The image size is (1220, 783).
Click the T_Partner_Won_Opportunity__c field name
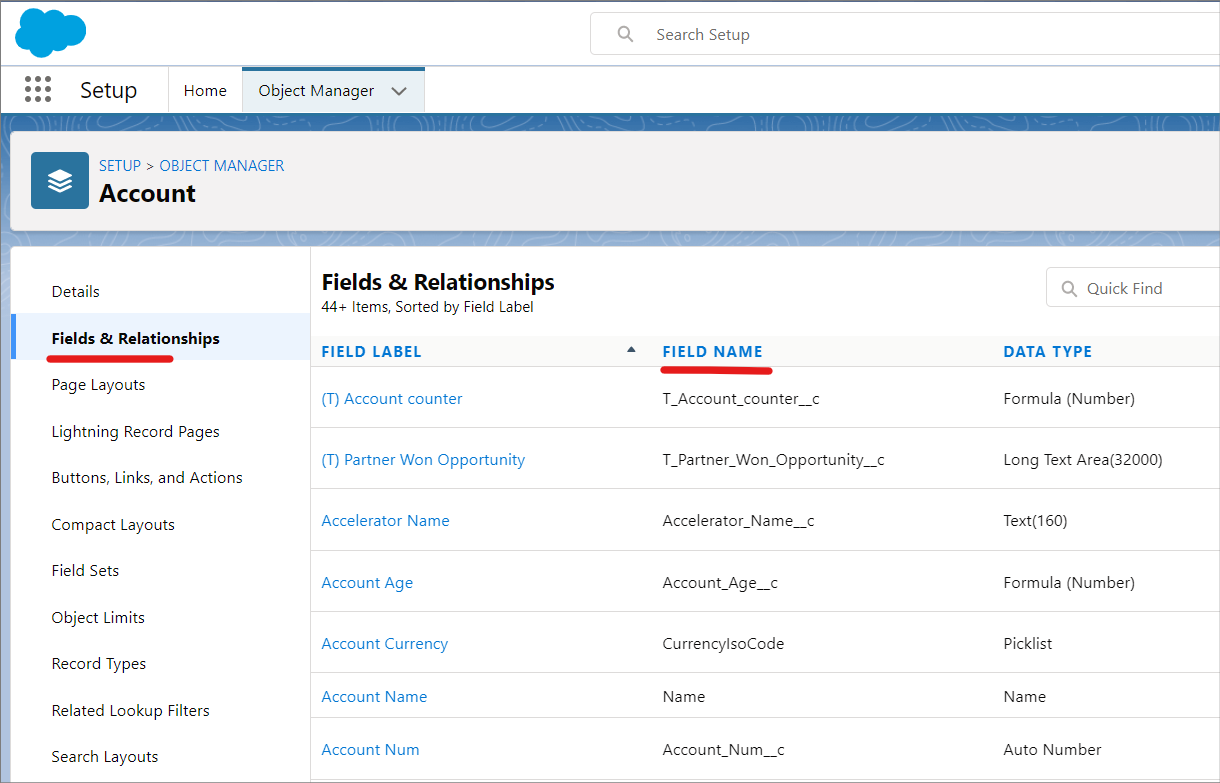click(x=773, y=460)
